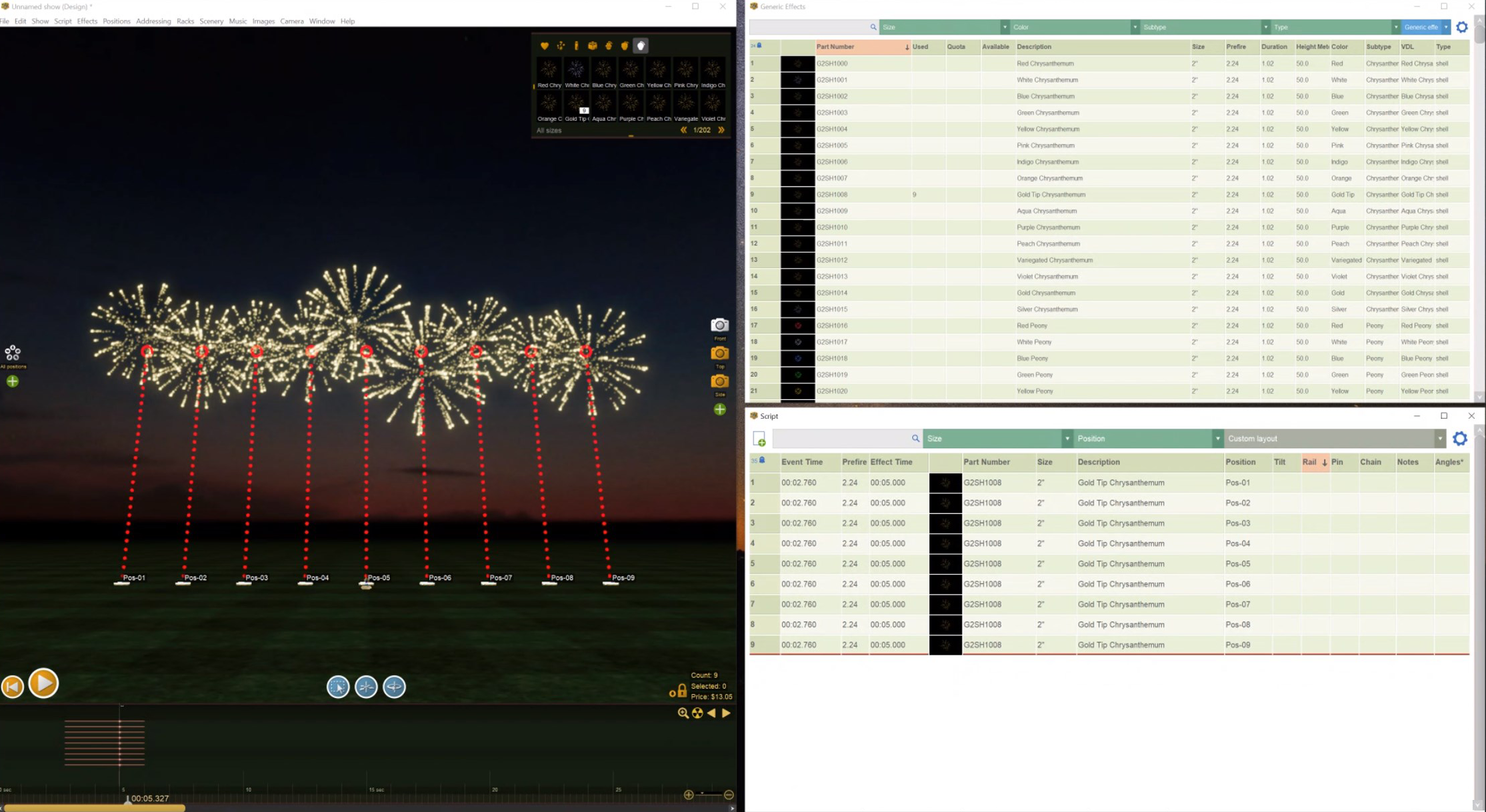The image size is (1486, 812).
Task: Open the Addressing menu
Action: click(153, 21)
